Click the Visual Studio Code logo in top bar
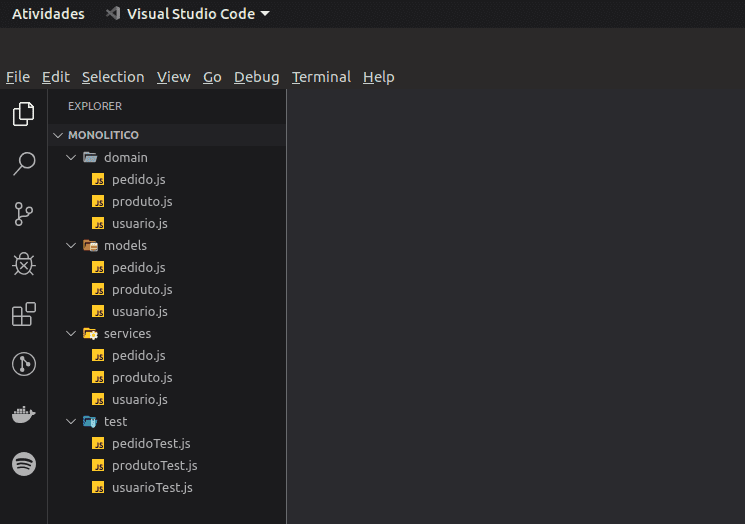 (113, 13)
